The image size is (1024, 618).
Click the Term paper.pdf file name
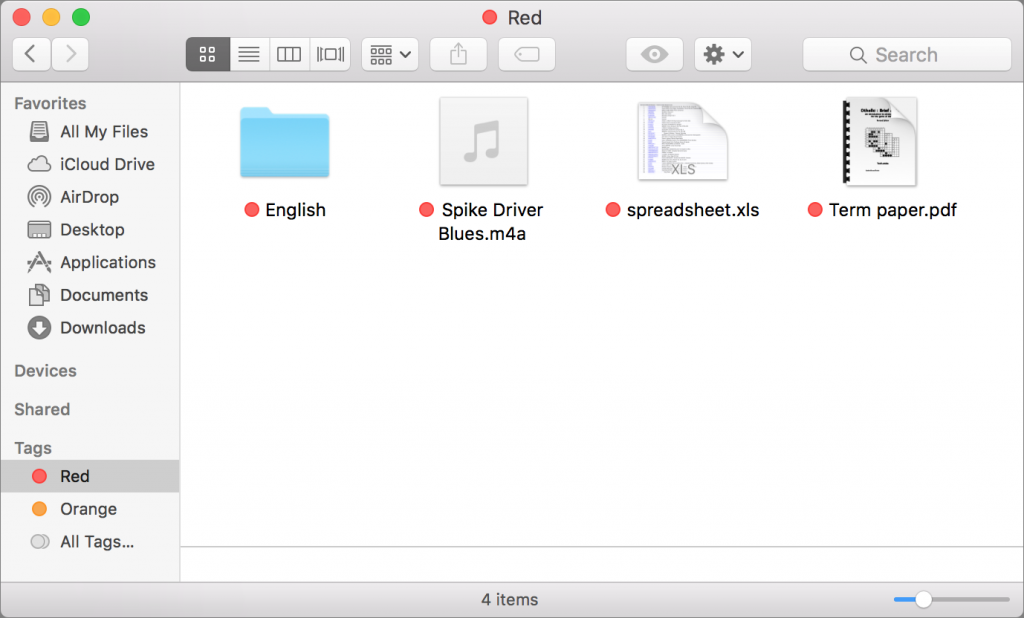click(893, 210)
